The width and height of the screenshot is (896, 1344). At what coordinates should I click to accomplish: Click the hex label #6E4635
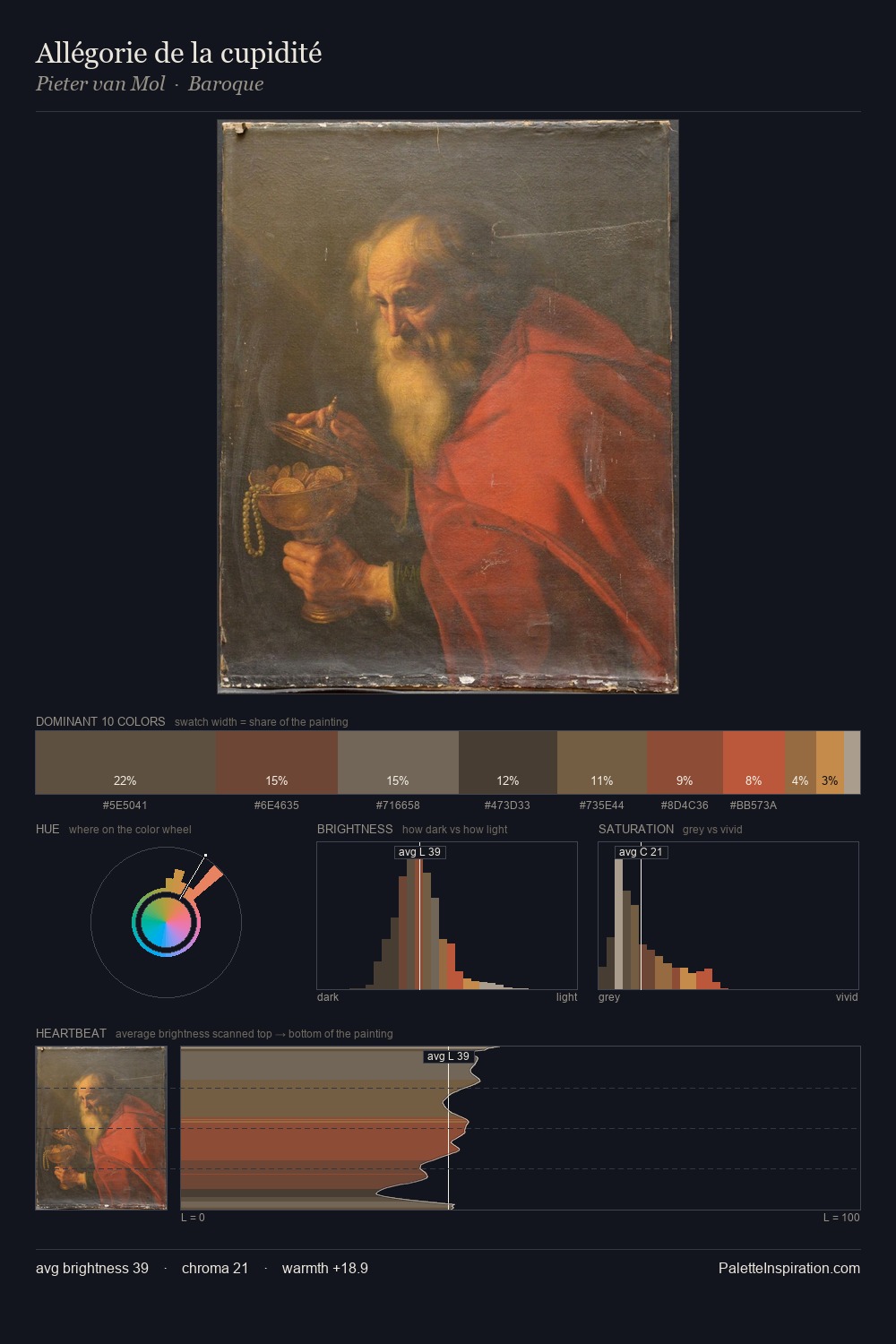point(277,805)
